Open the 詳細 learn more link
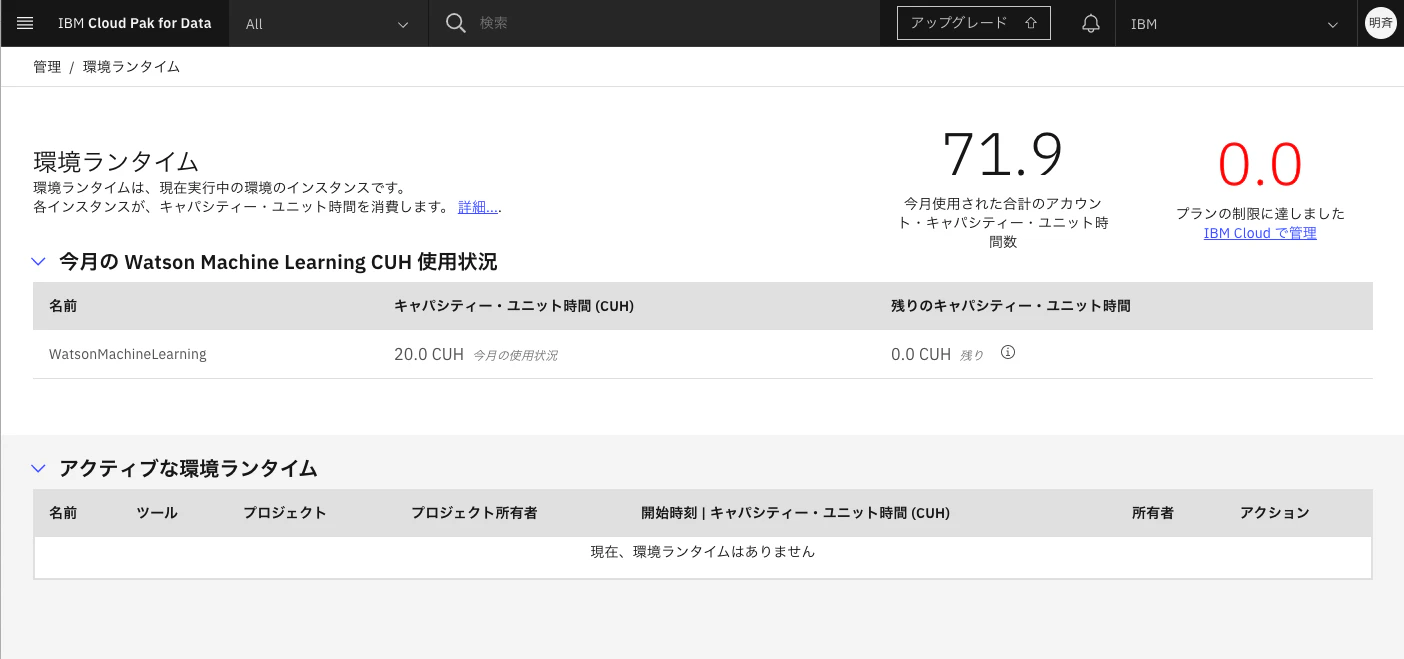 (478, 207)
